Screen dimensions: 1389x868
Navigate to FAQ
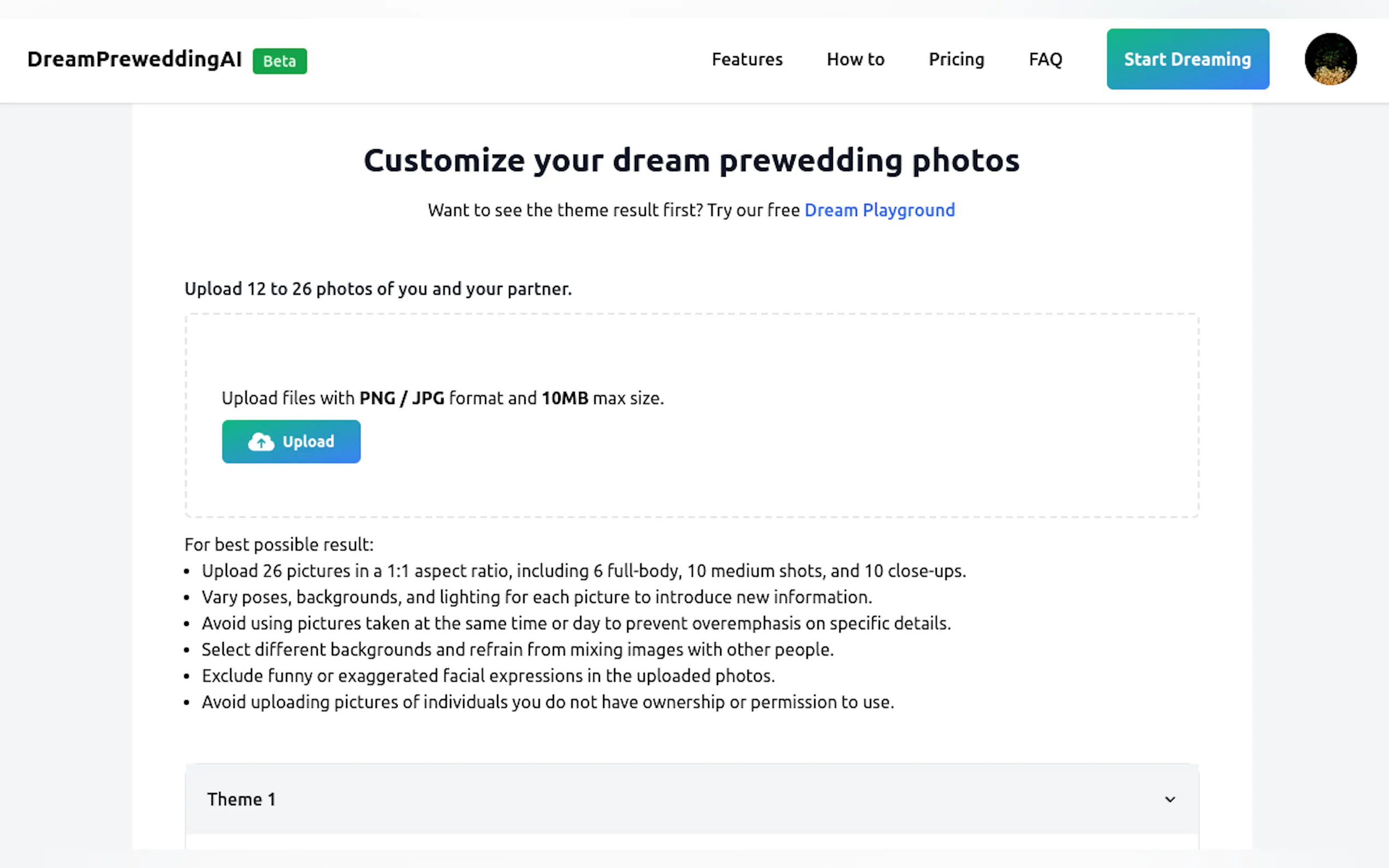tap(1045, 59)
